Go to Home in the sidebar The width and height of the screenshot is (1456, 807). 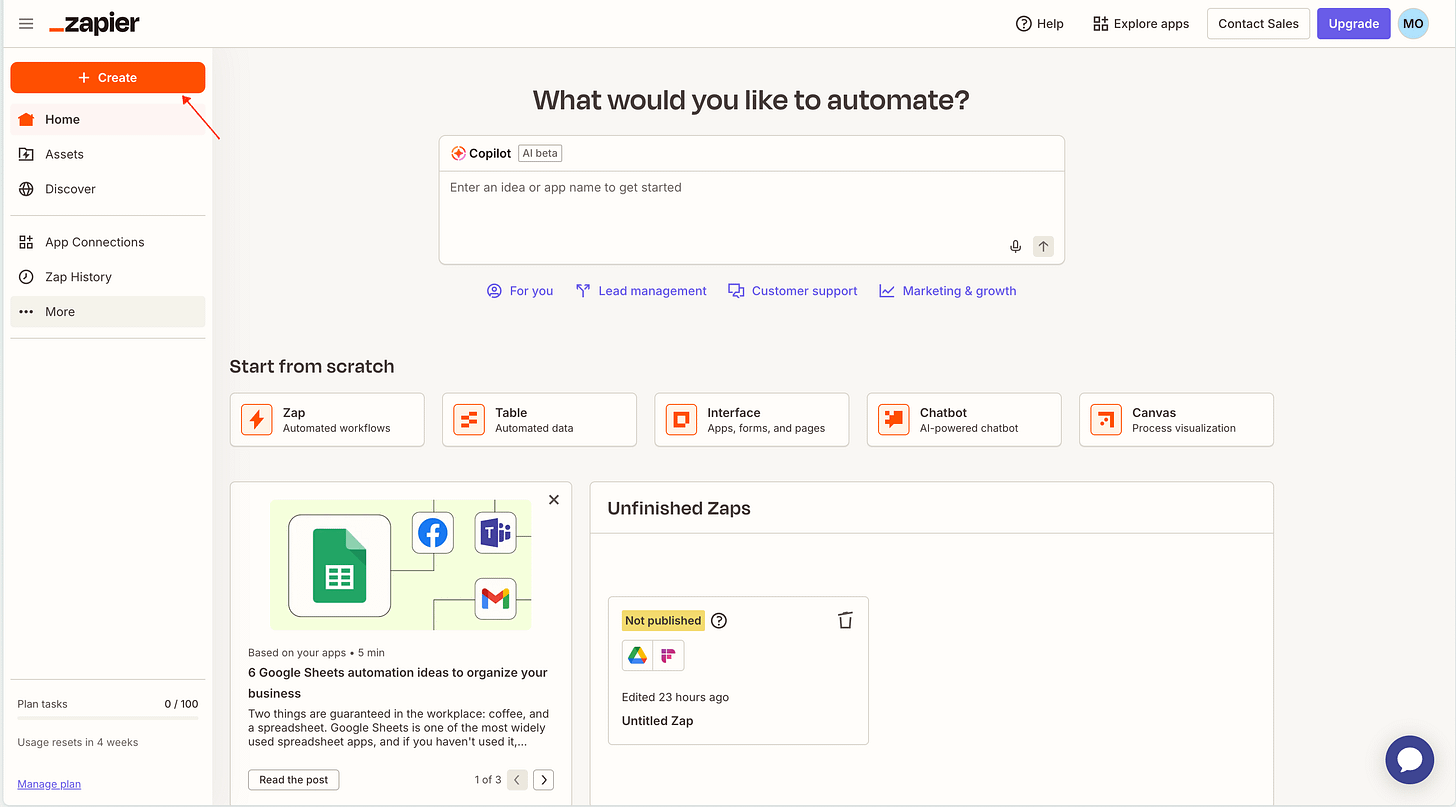coord(108,119)
